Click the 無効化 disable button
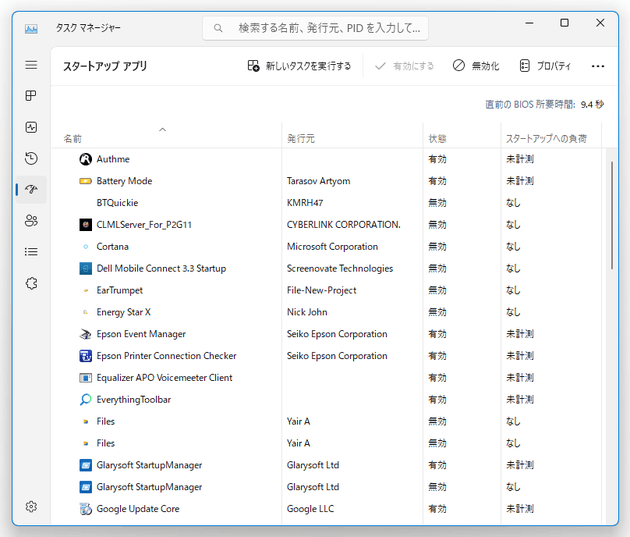 pyautogui.click(x=476, y=66)
